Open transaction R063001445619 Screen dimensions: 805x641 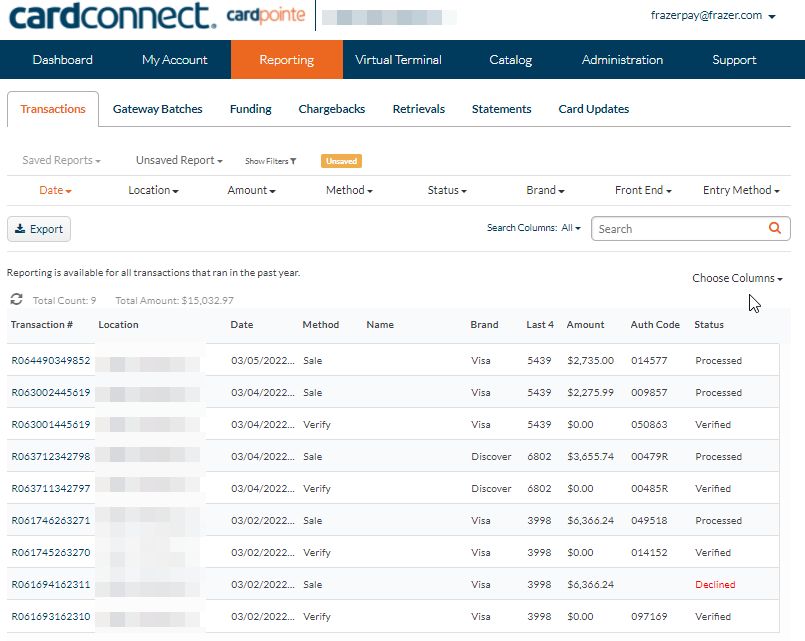tap(51, 424)
